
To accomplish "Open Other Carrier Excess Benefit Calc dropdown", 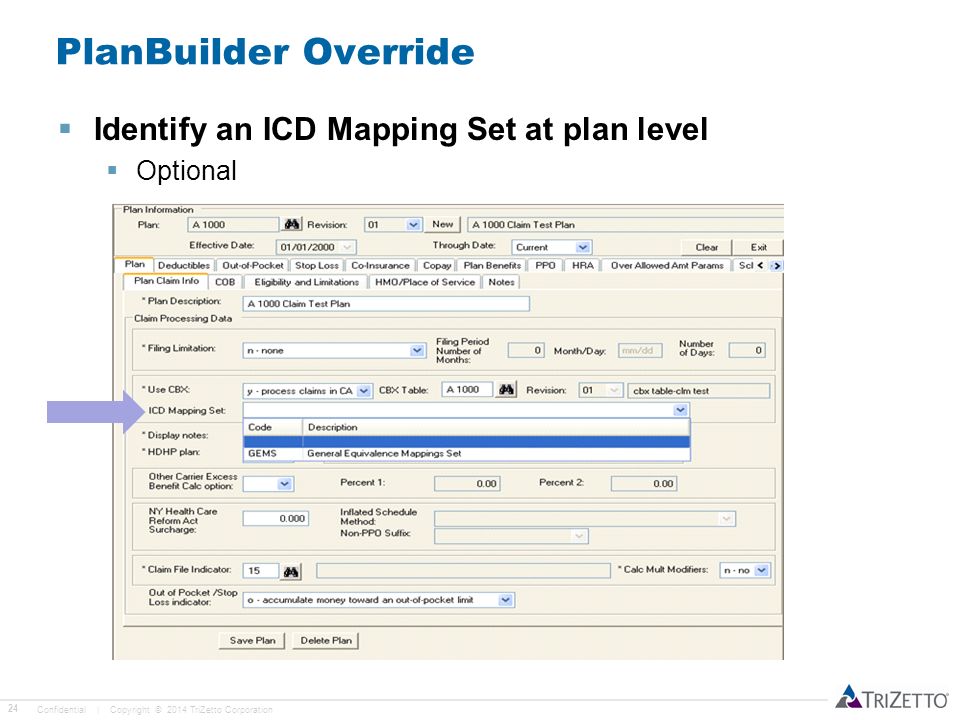I will coord(284,484).
